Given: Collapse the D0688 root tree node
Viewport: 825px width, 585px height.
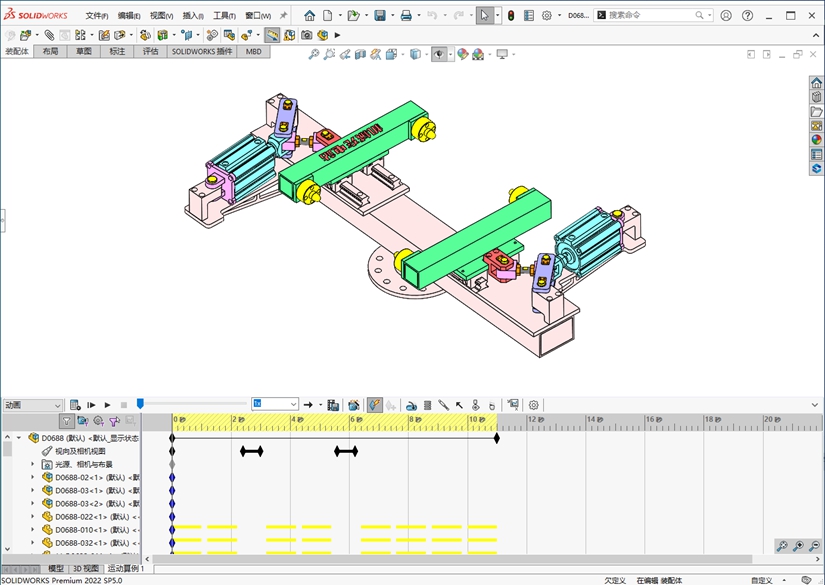Looking at the screenshot, I should click(19, 438).
